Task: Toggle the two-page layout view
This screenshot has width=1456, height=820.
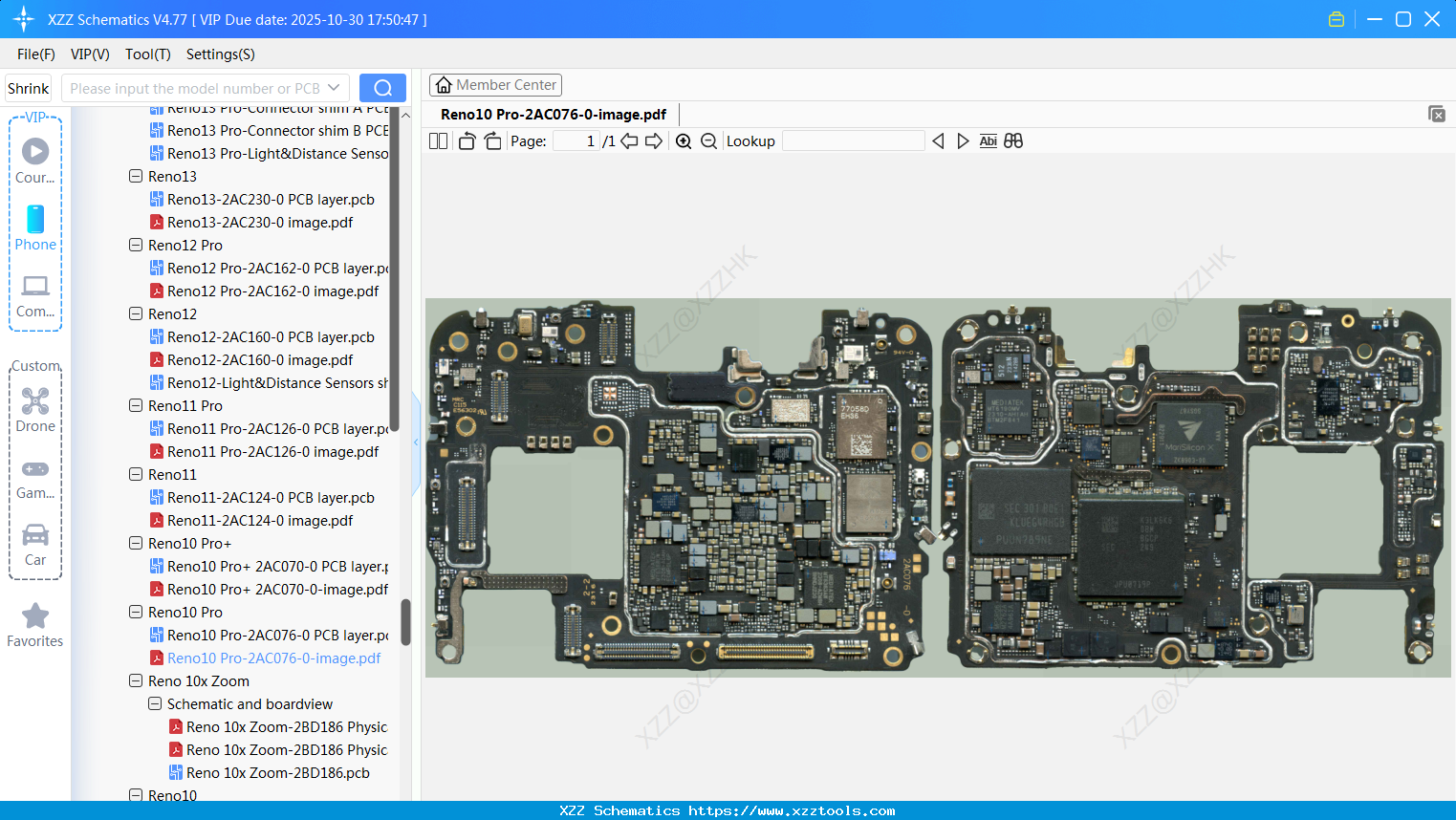Action: coord(439,141)
